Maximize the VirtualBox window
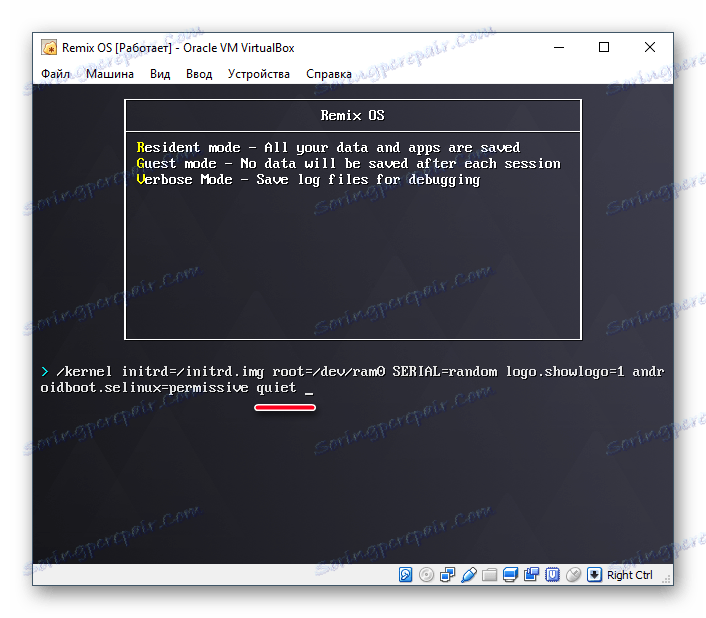This screenshot has height=618, width=706. tap(604, 47)
